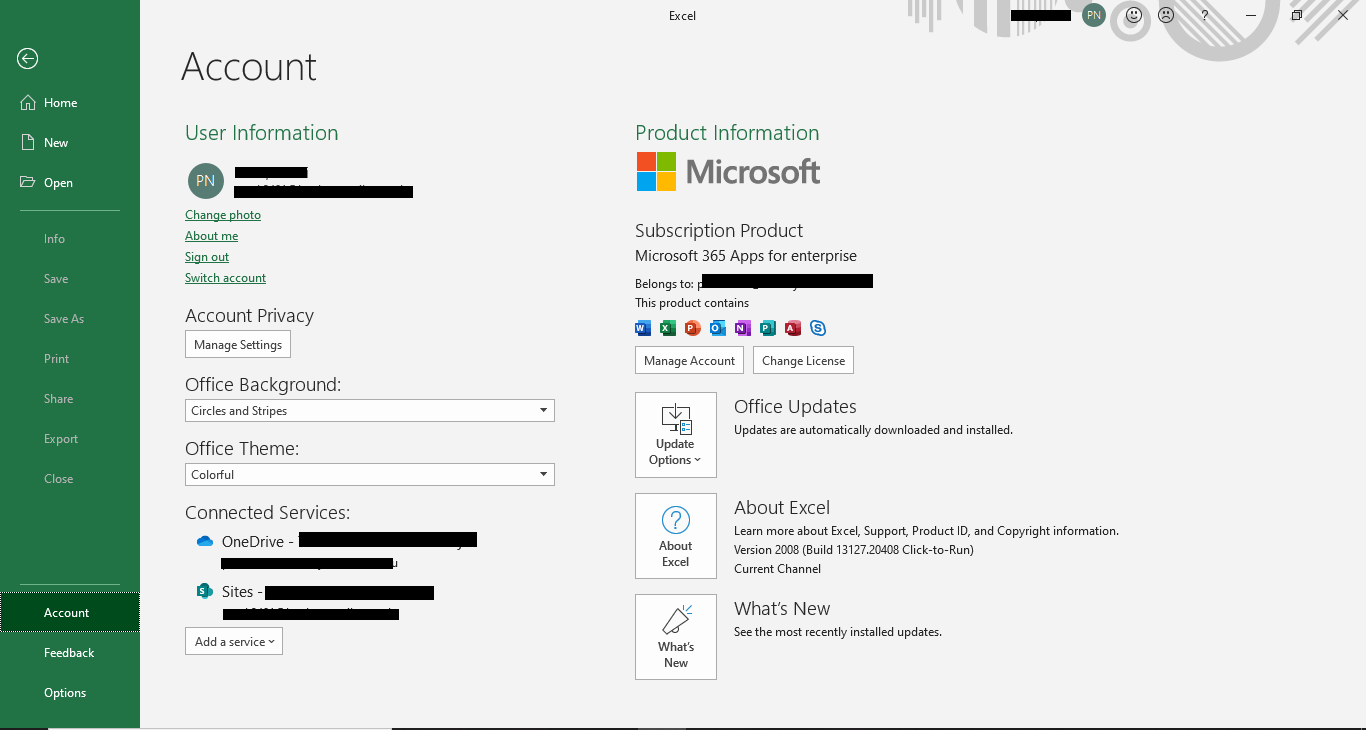Click the What's New button
1366x730 pixels.
pos(676,637)
